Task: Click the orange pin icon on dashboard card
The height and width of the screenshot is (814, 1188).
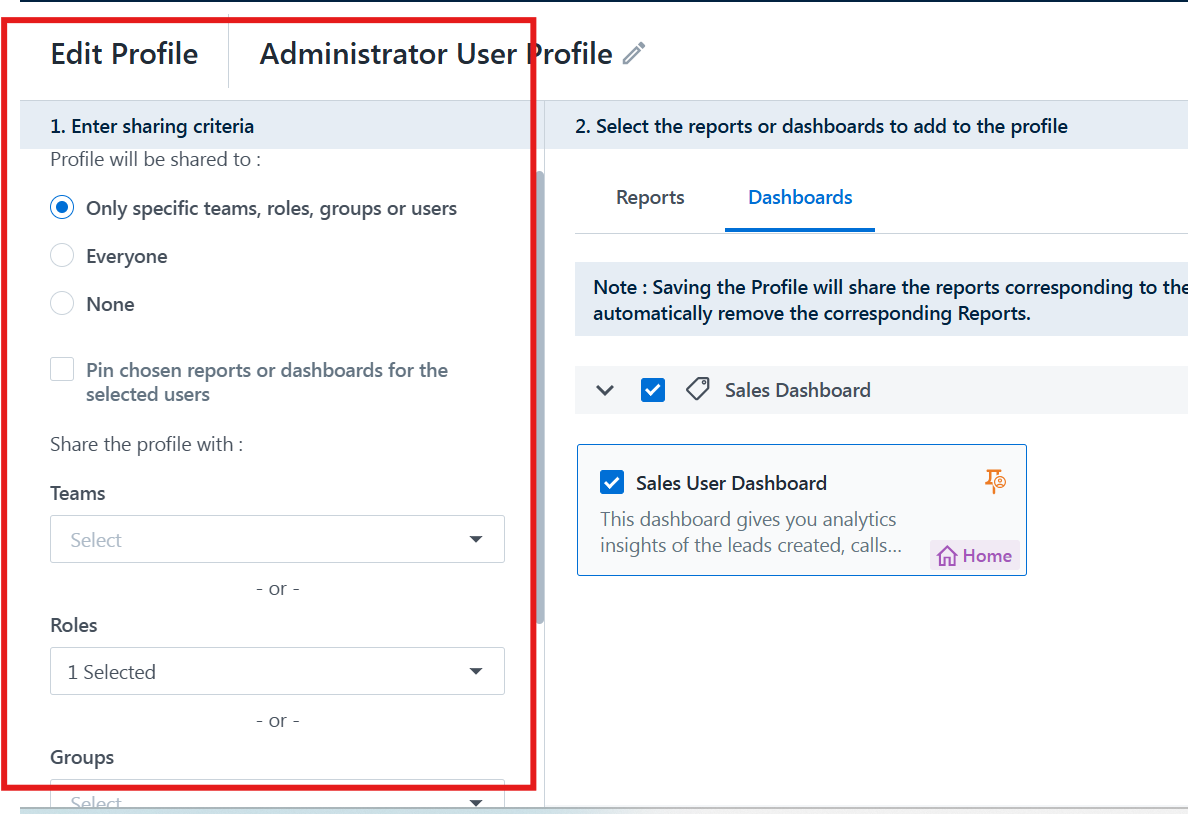Action: [x=994, y=481]
